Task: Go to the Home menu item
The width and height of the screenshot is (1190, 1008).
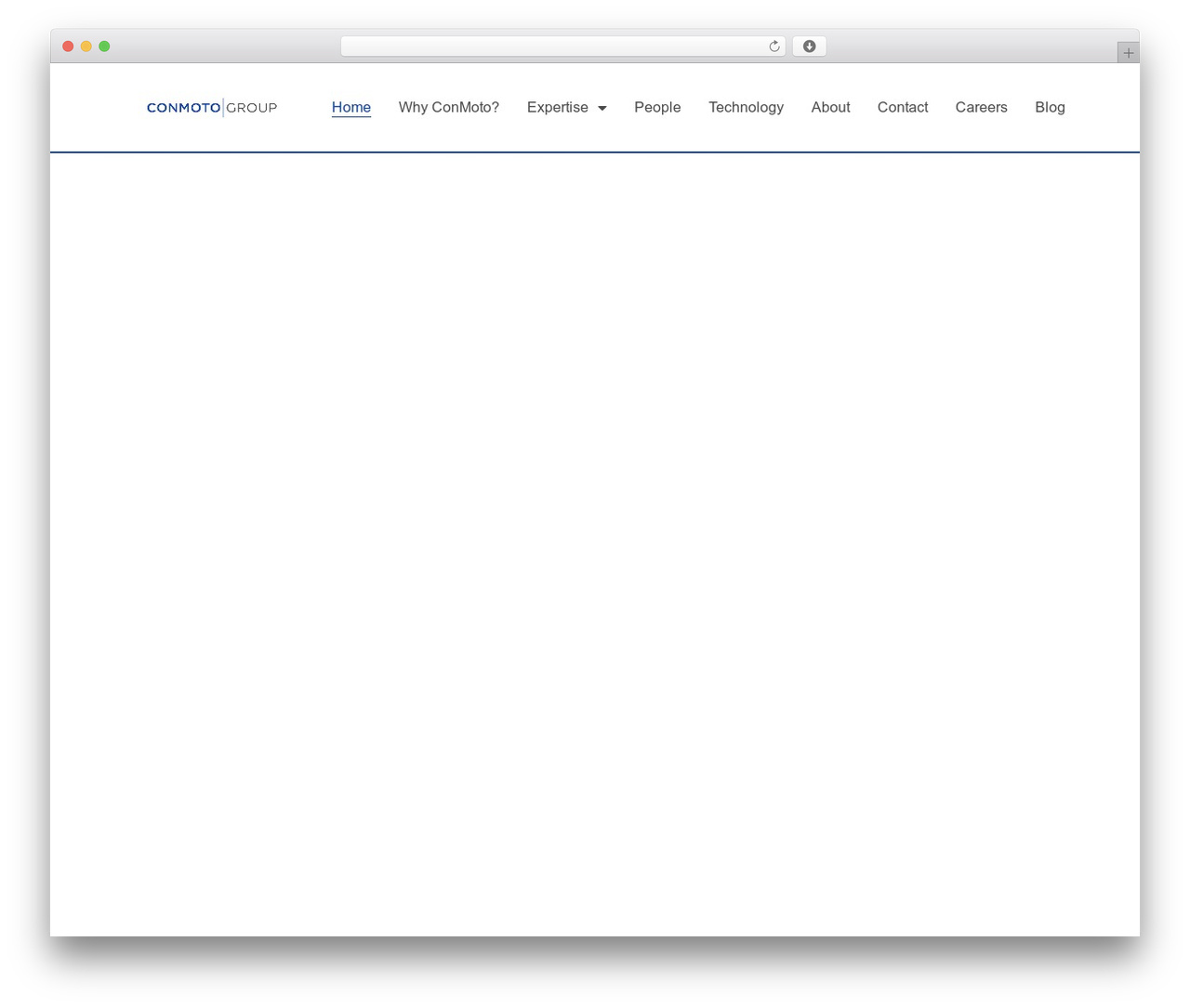Action: click(x=351, y=108)
